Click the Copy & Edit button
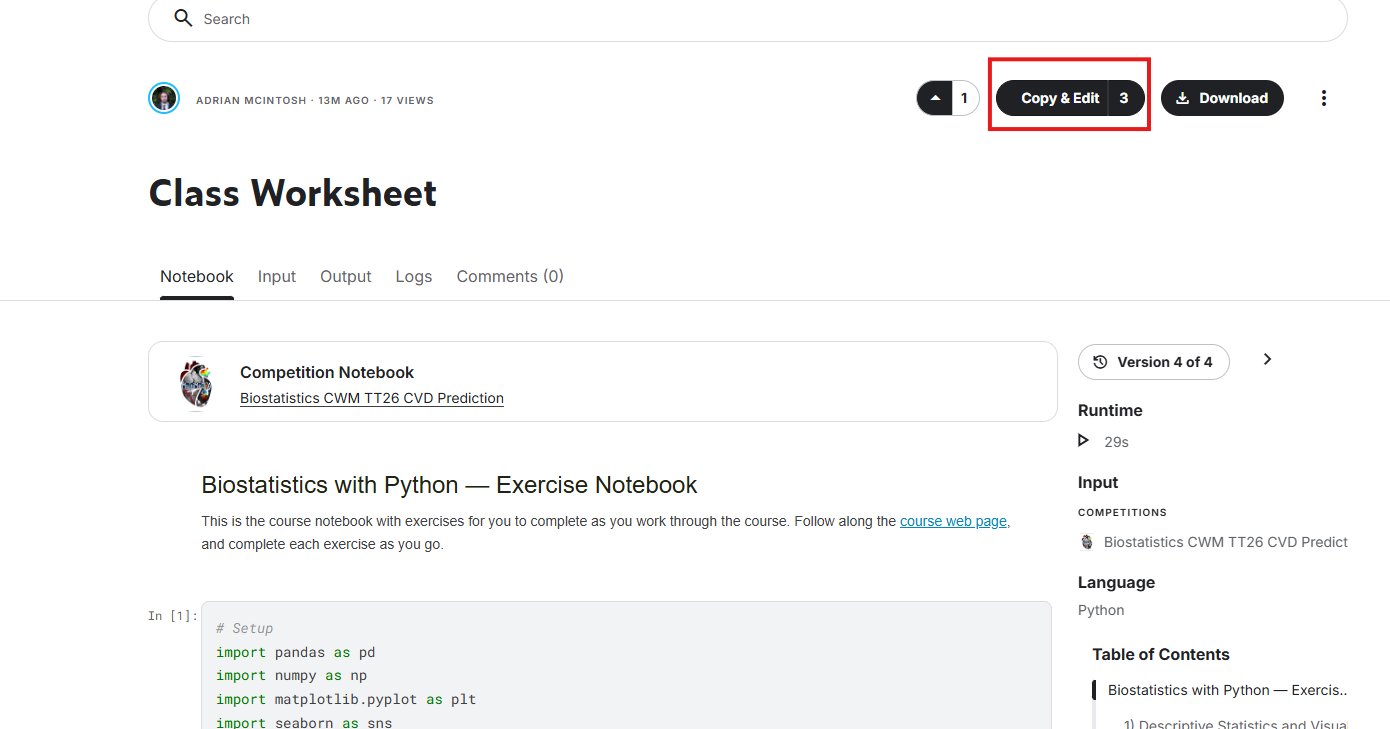The image size is (1390, 729). pyautogui.click(x=1052, y=98)
